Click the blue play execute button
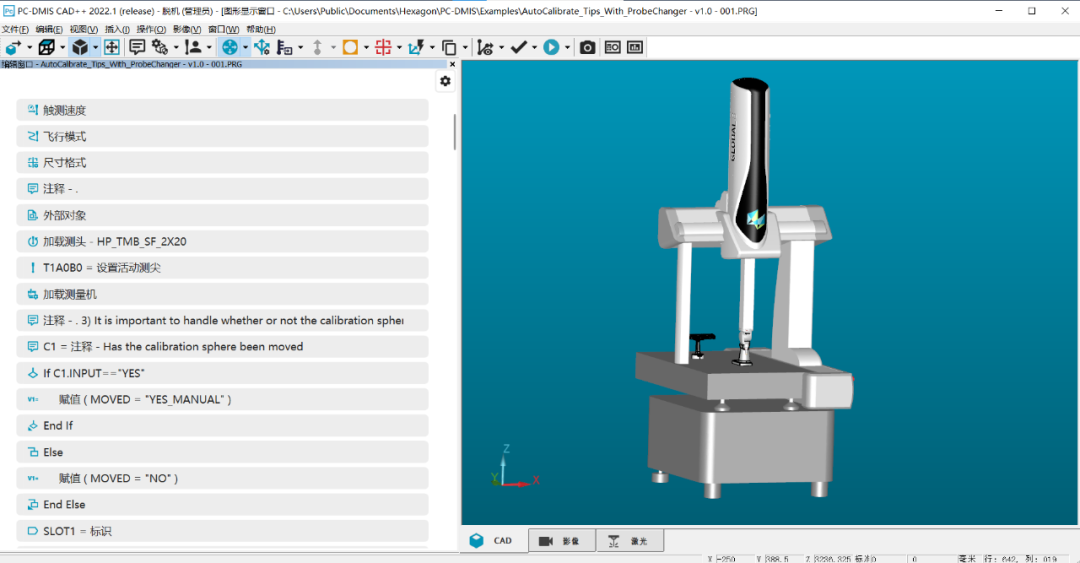Image resolution: width=1080 pixels, height=563 pixels. (x=551, y=47)
